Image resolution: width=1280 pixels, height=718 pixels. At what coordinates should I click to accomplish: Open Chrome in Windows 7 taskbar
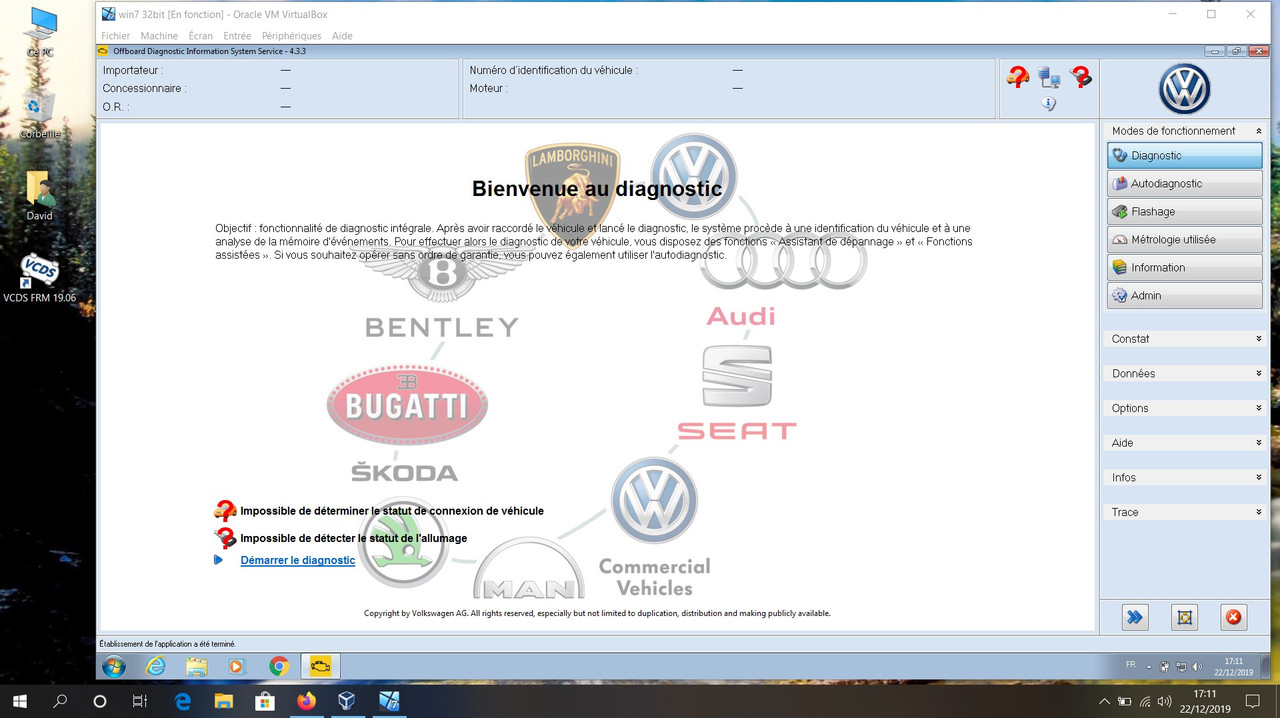279,666
